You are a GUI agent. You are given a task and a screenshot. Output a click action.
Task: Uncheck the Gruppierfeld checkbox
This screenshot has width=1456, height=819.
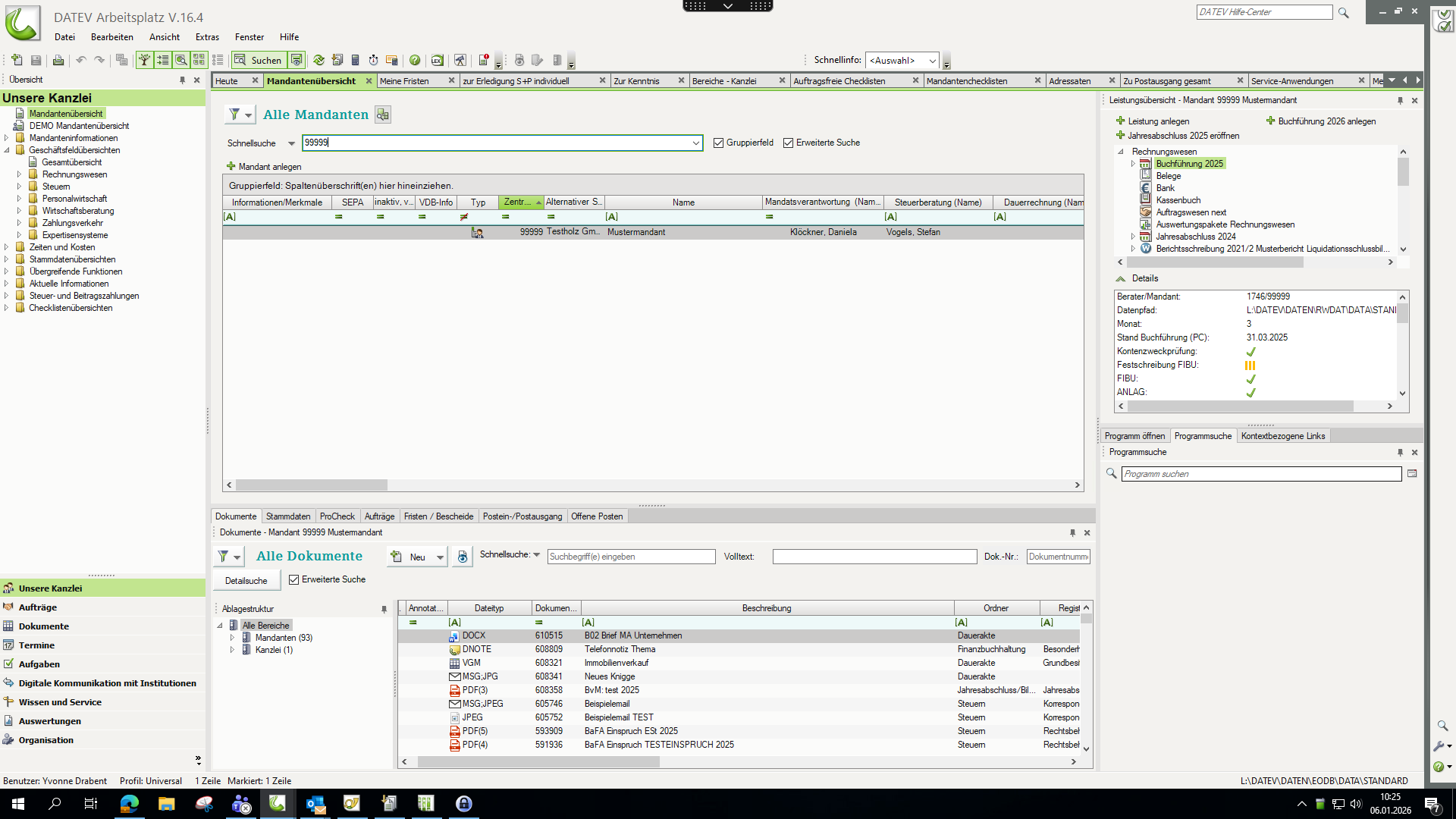click(718, 143)
